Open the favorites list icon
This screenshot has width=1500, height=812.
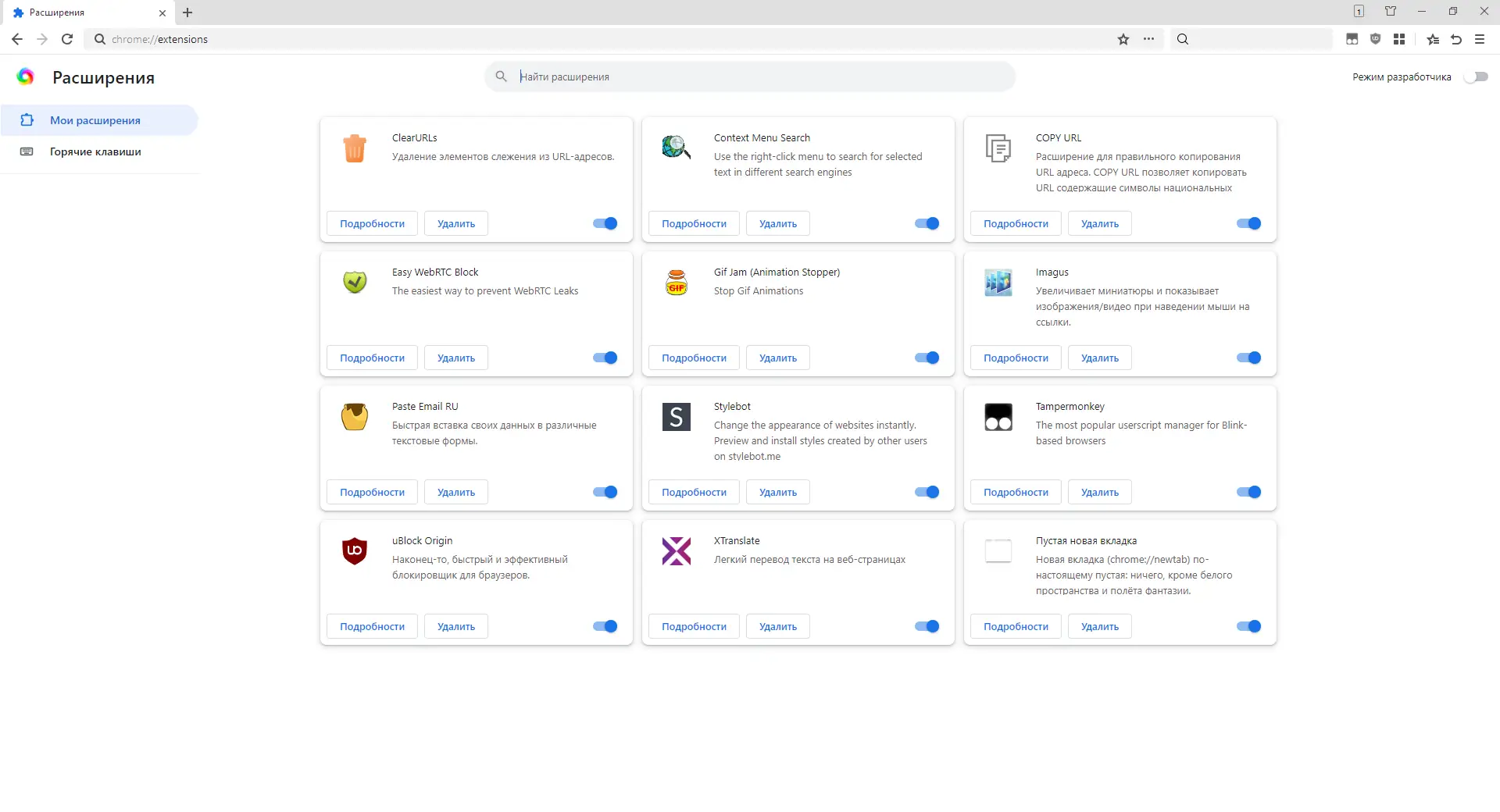[1433, 39]
